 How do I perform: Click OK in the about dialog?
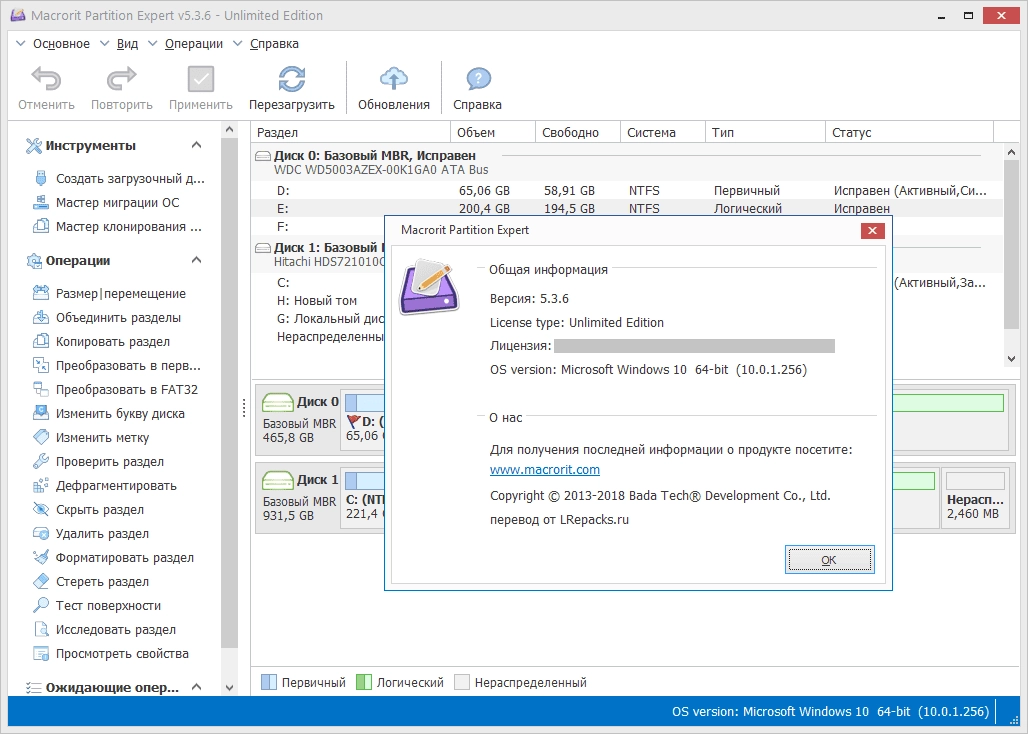[829, 560]
